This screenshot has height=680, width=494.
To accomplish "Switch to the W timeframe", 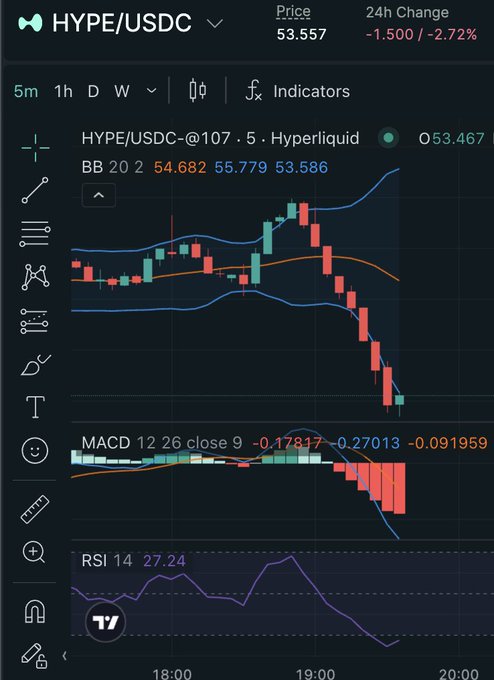I will point(122,92).
